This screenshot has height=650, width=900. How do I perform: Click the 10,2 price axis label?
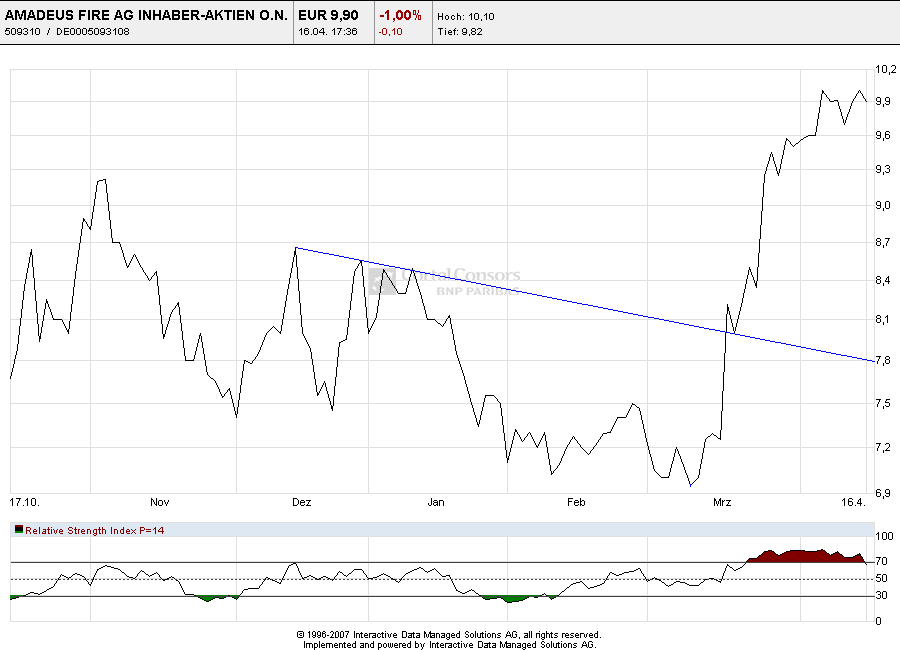[x=885, y=69]
